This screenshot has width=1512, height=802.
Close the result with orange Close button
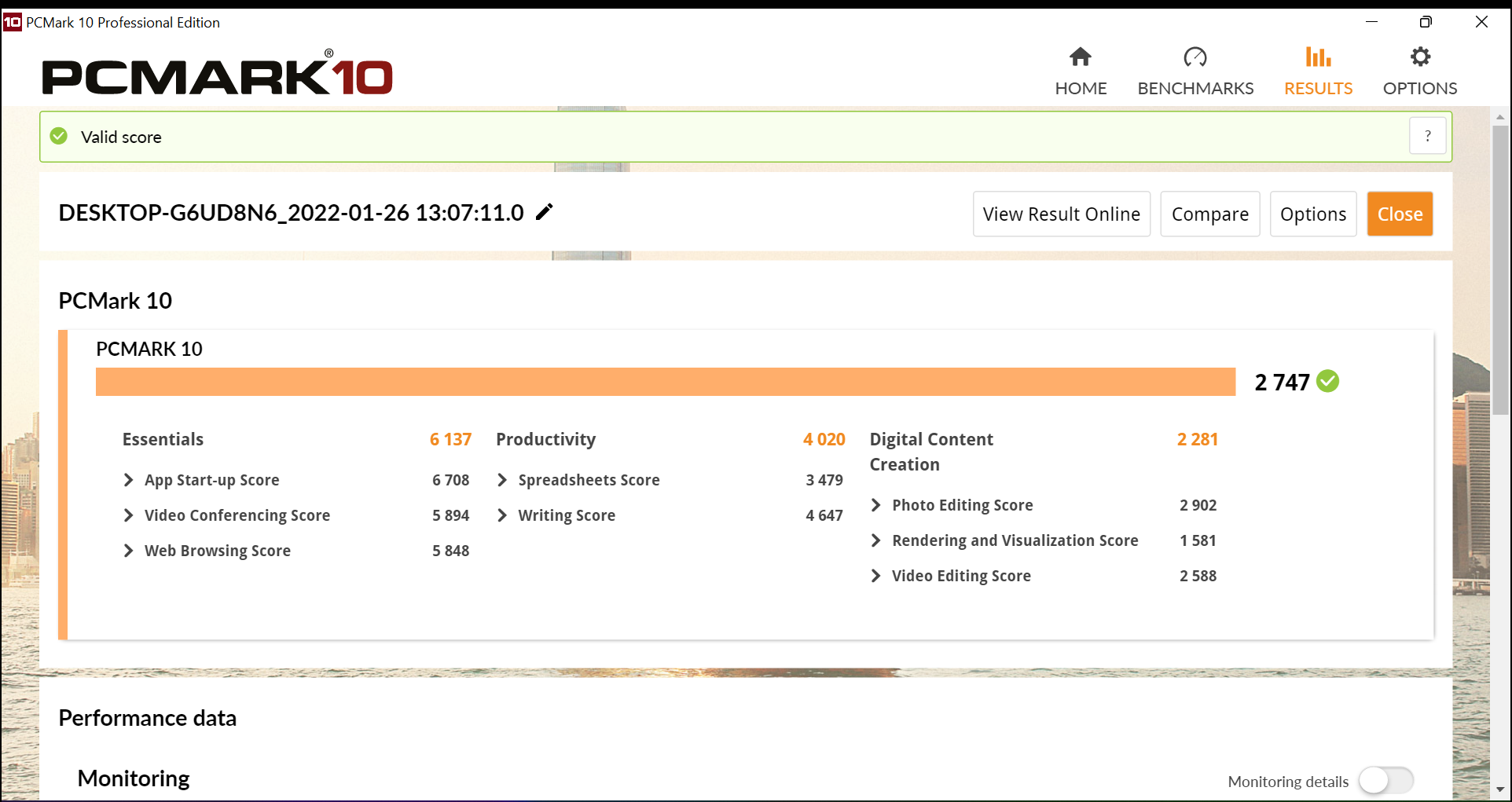click(x=1400, y=214)
